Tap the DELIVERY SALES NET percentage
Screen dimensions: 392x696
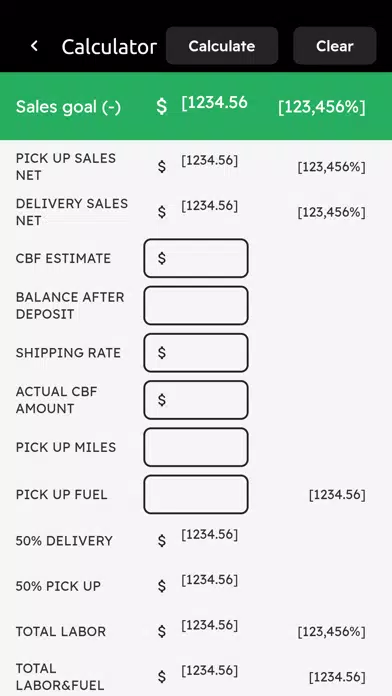[x=332, y=213]
